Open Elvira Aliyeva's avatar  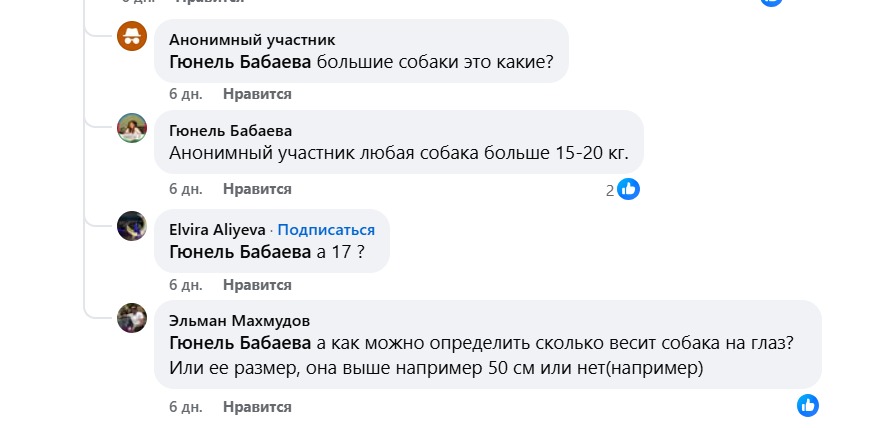coord(133,225)
